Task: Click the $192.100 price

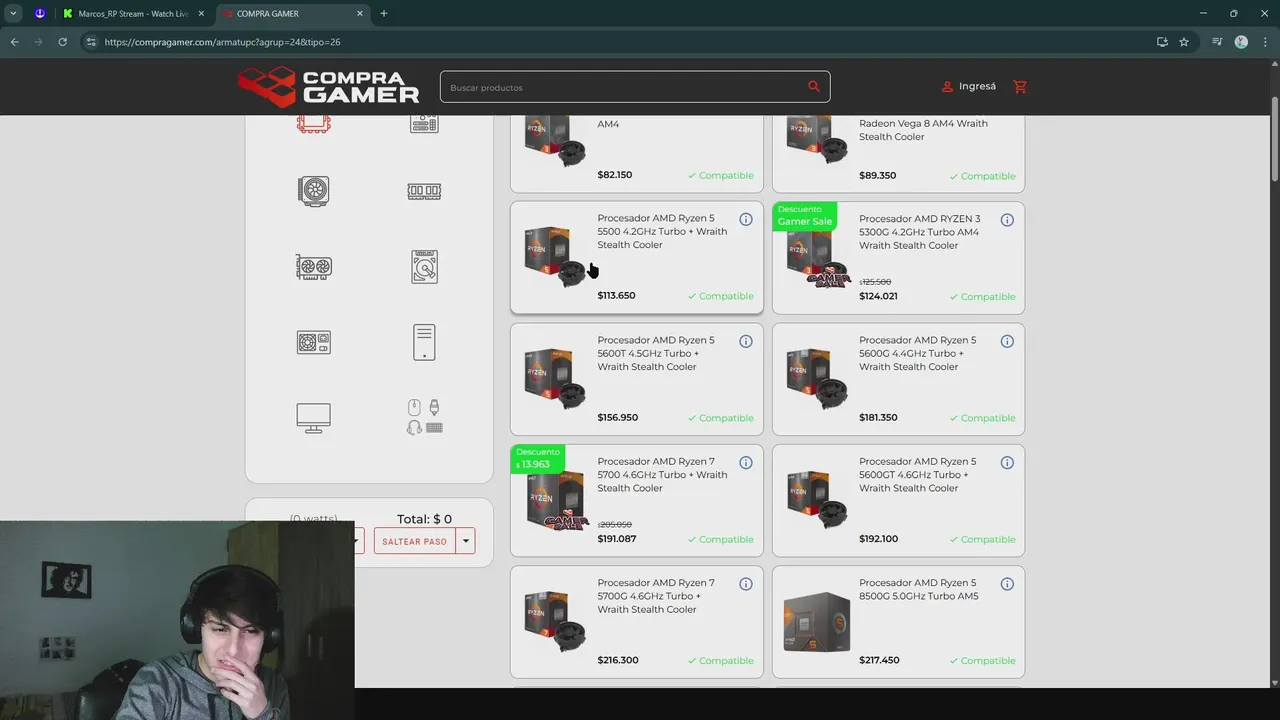Action: 878,539
